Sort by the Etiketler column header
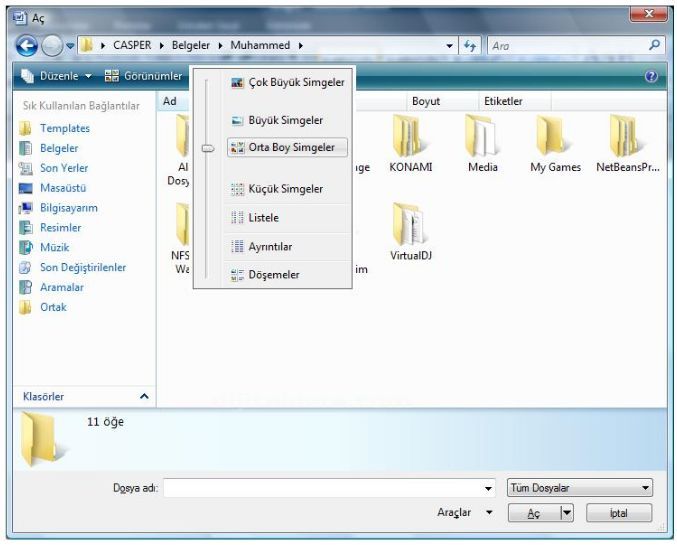The image size is (677, 545). click(515, 101)
